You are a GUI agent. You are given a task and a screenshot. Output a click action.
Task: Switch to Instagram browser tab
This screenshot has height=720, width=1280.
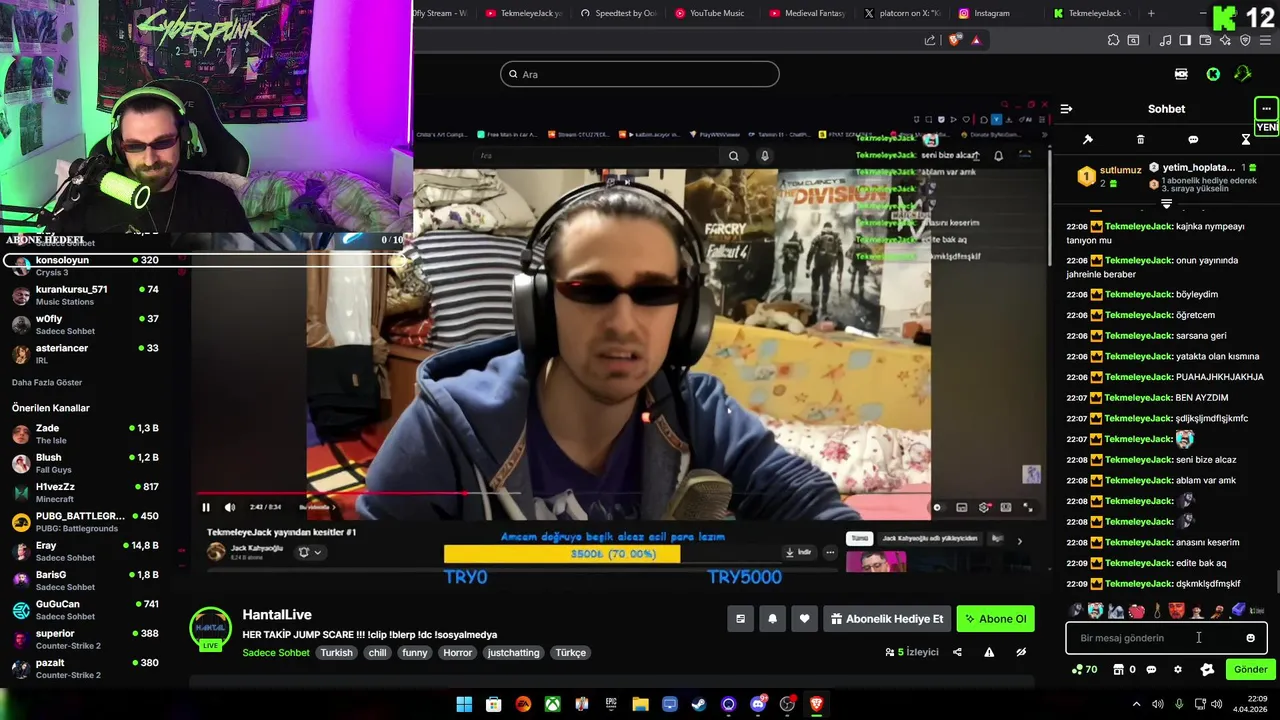(985, 13)
